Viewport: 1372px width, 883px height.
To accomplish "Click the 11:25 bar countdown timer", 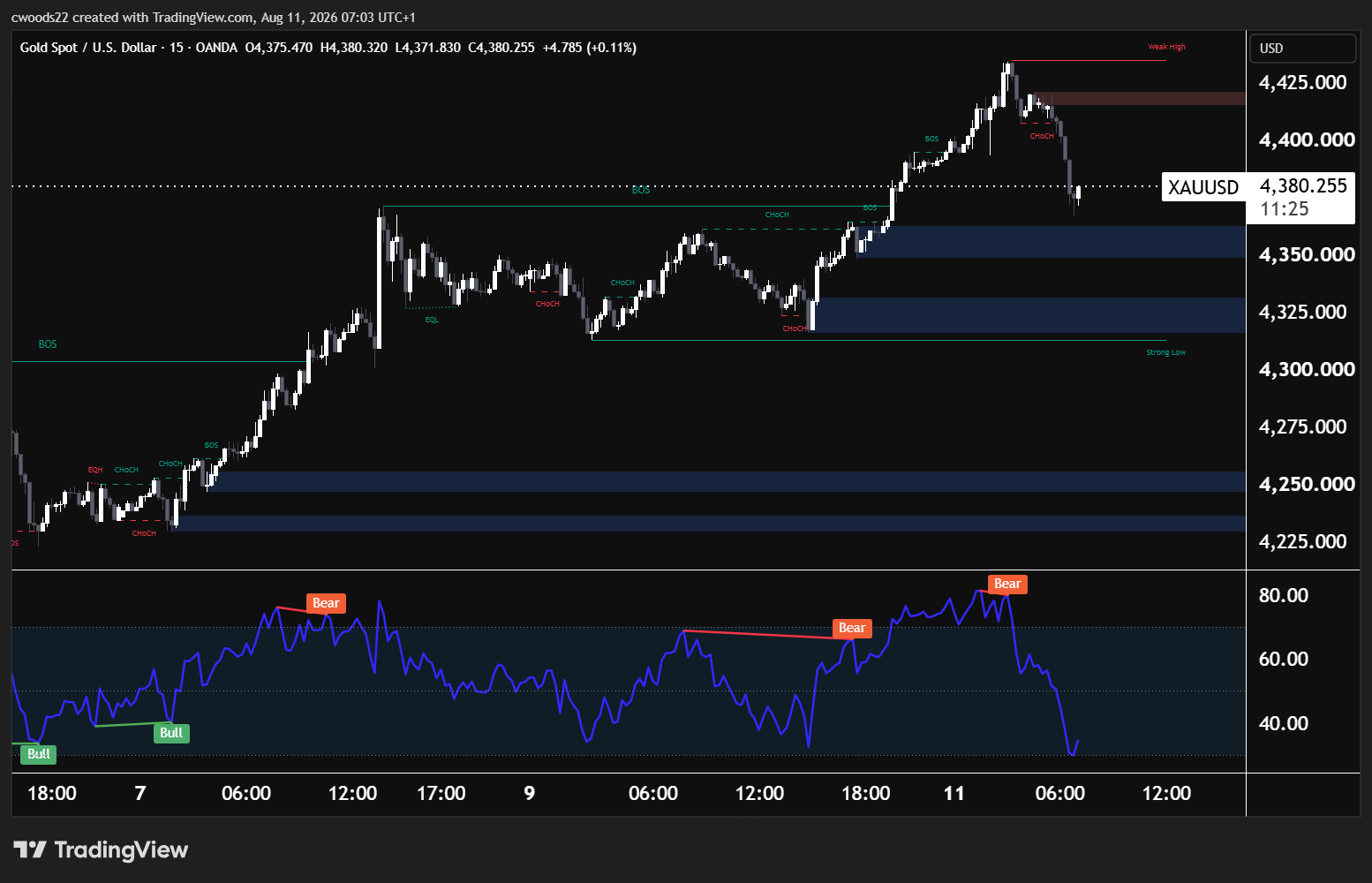I will pos(1285,209).
